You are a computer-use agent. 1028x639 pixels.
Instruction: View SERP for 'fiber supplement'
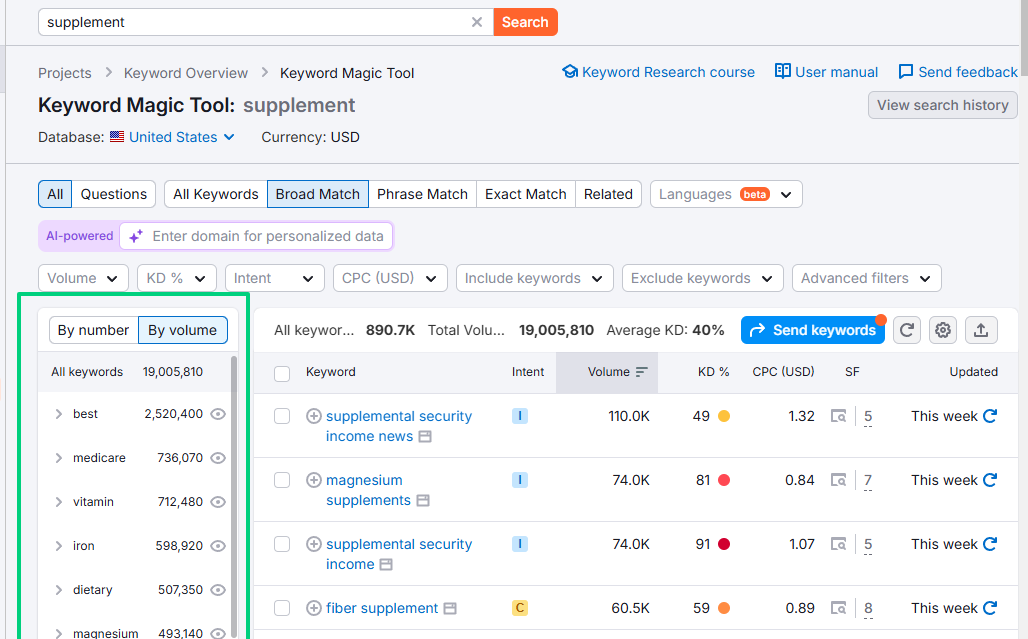click(838, 608)
